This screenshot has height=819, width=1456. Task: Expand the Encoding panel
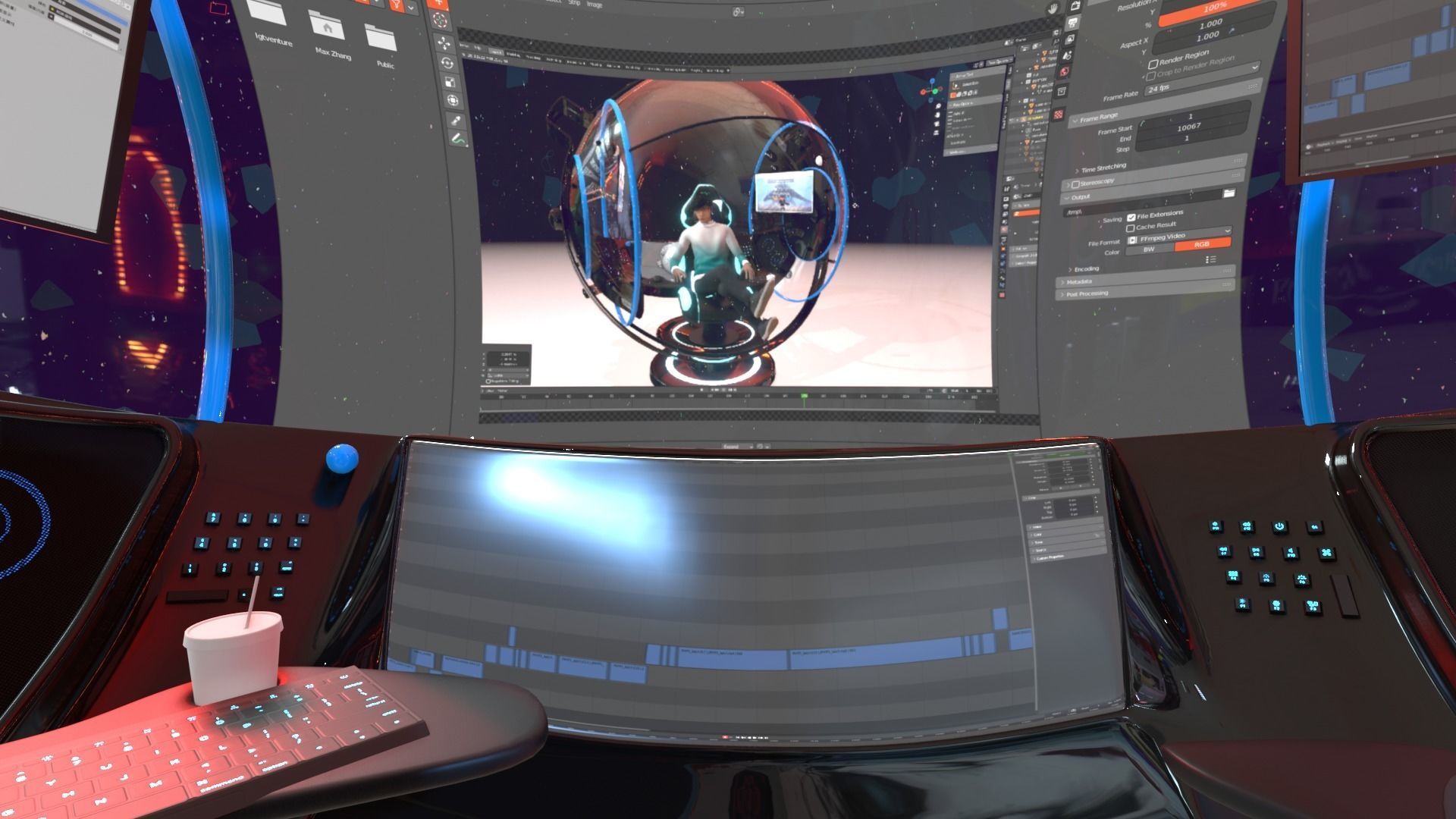[x=1087, y=269]
